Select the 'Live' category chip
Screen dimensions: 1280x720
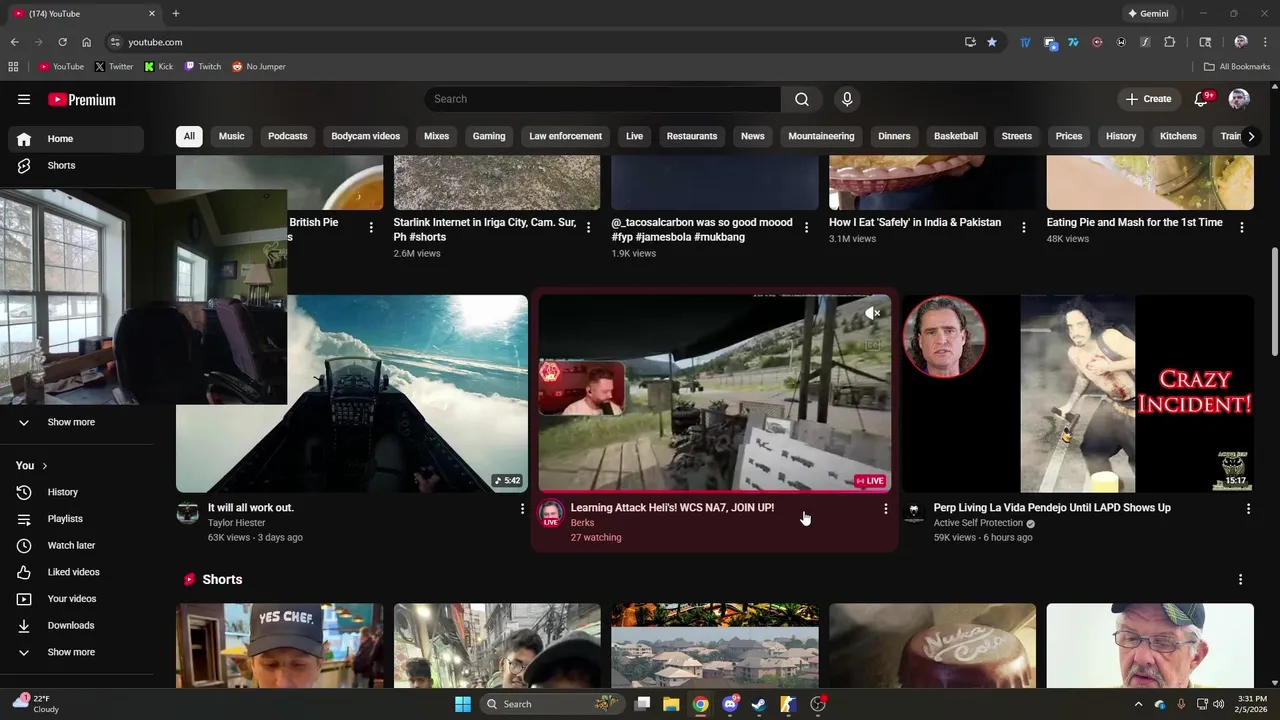(634, 136)
